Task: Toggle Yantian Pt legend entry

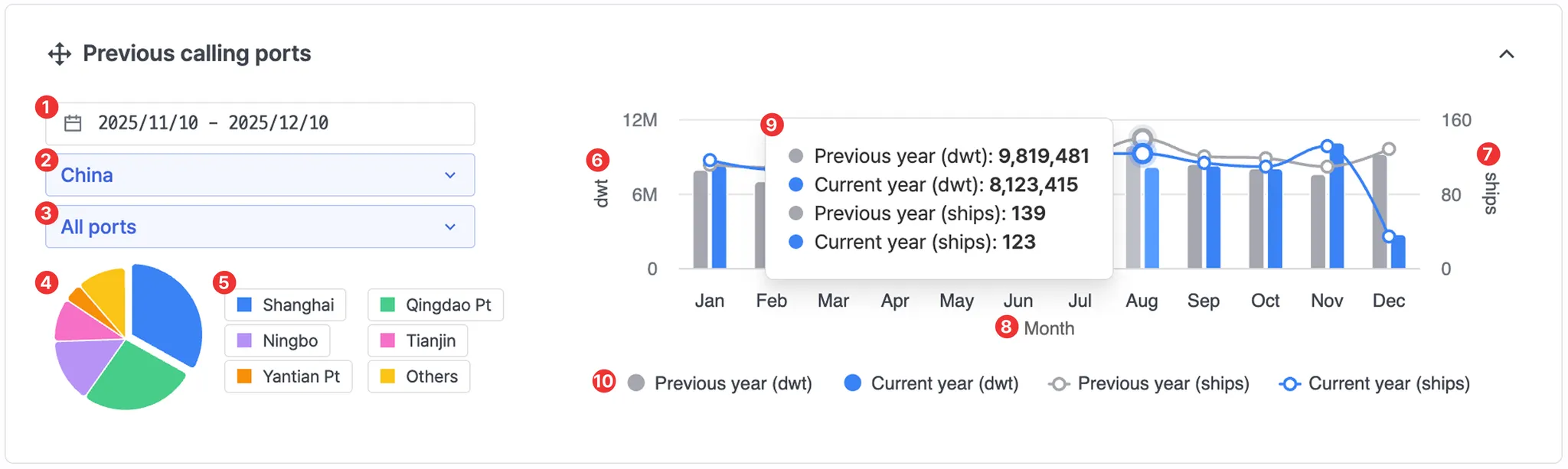Action: pos(288,376)
